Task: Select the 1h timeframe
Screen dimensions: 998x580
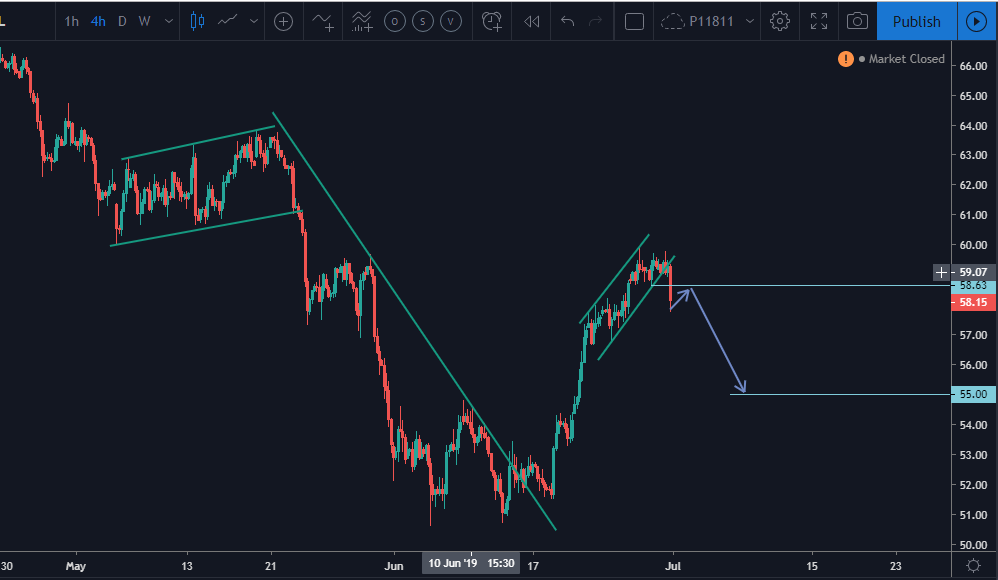Action: pyautogui.click(x=71, y=21)
